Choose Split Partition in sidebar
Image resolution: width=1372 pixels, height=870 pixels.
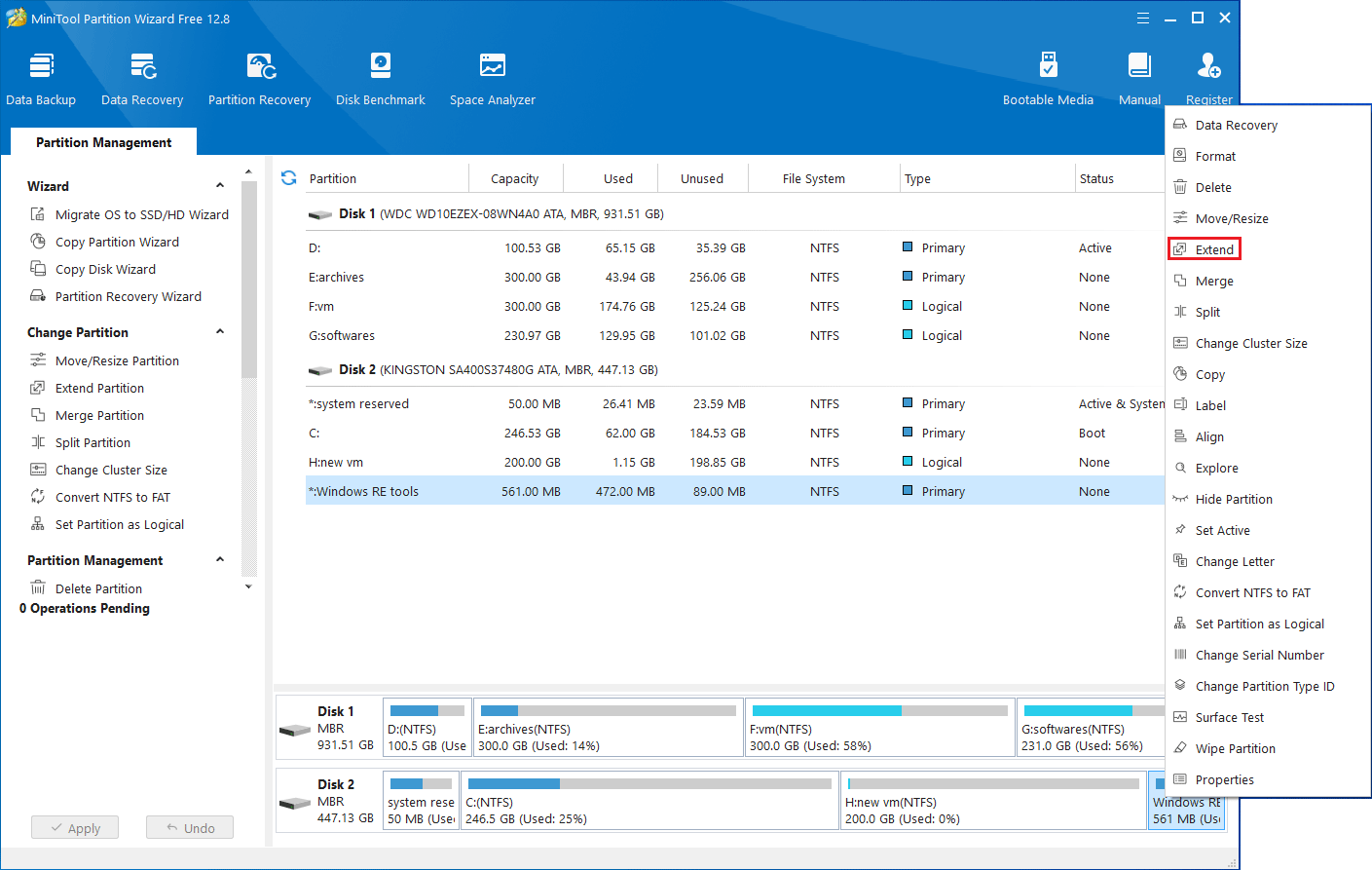click(x=81, y=442)
